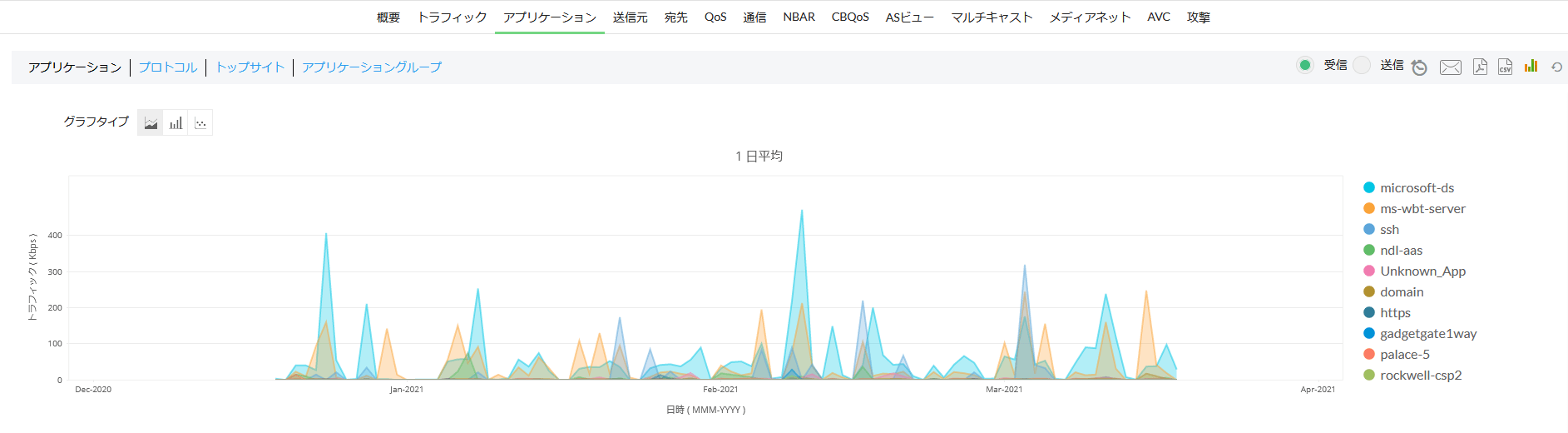Toggle microsoft-ds series in legend

tap(1417, 188)
